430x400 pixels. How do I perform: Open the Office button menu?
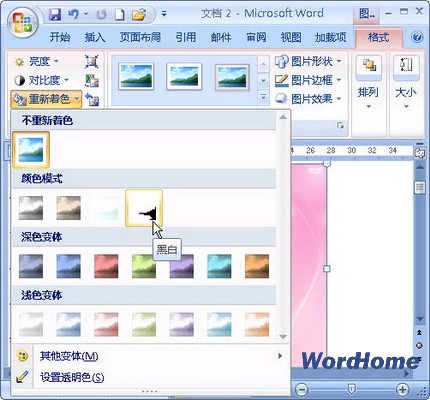pos(22,22)
